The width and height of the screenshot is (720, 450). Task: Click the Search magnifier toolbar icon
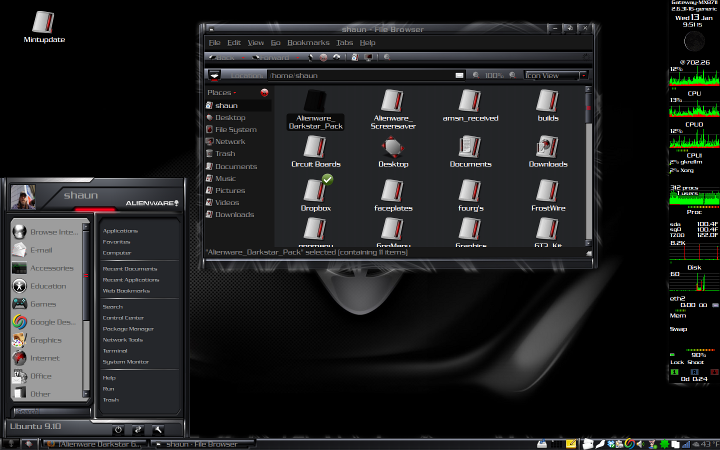click(387, 57)
